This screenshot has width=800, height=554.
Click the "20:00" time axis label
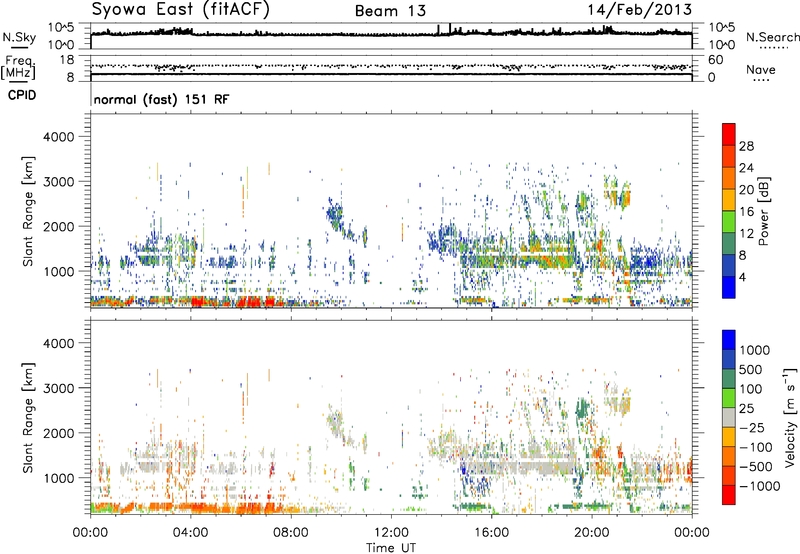pyautogui.click(x=592, y=533)
